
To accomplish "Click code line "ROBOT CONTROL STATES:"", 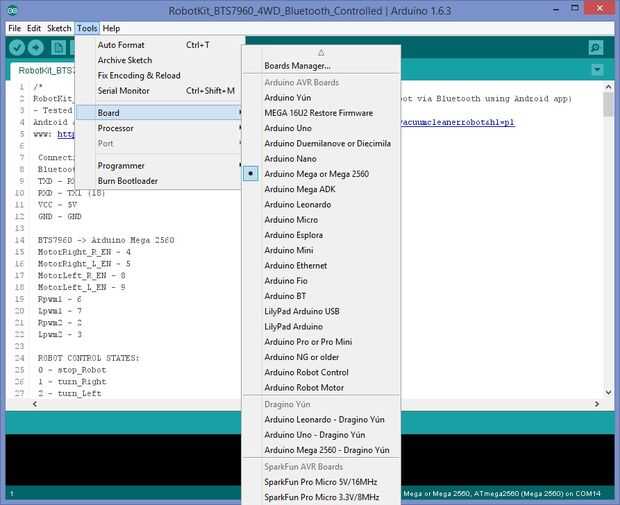I will 89,358.
